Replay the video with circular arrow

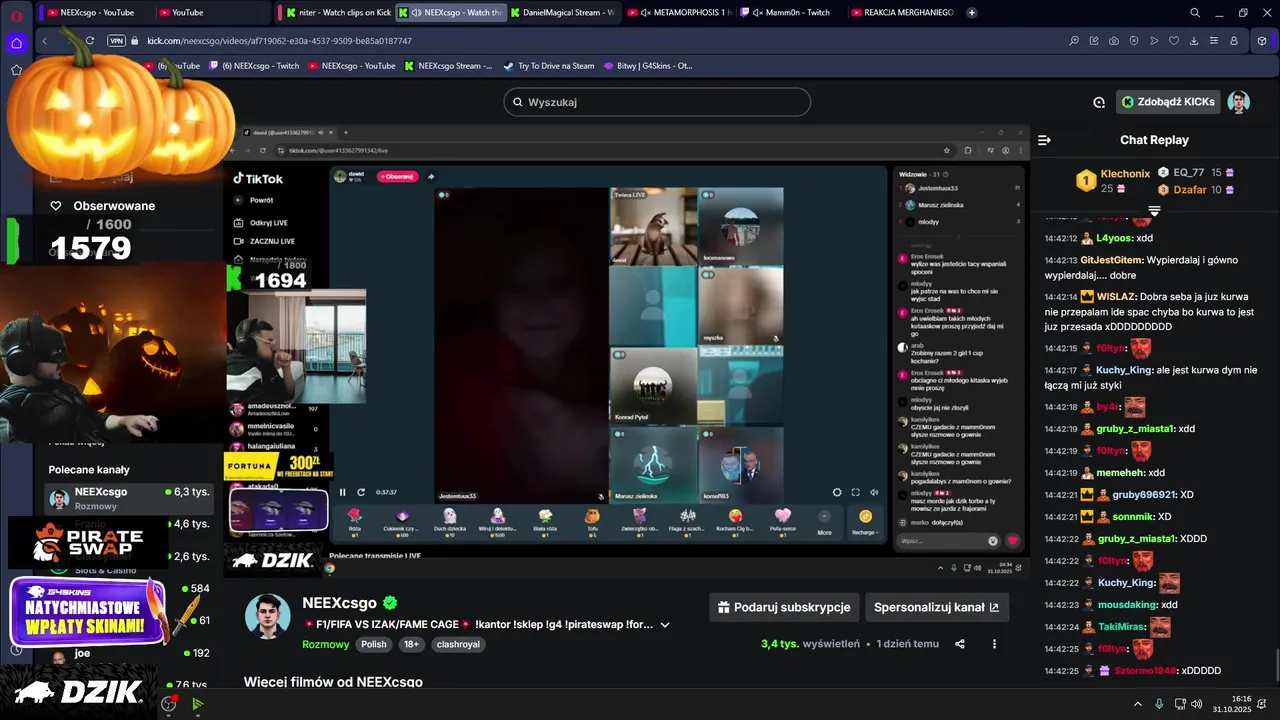point(361,492)
